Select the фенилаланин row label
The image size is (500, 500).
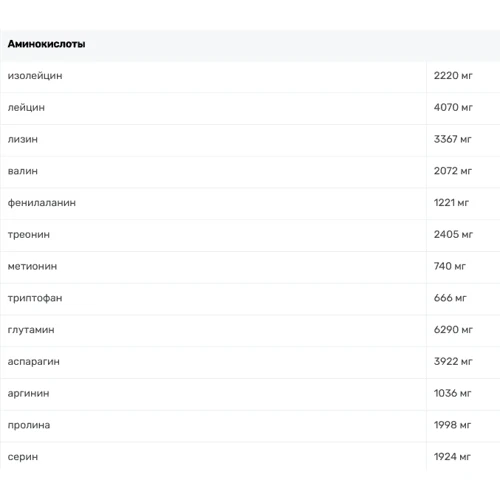tap(42, 203)
